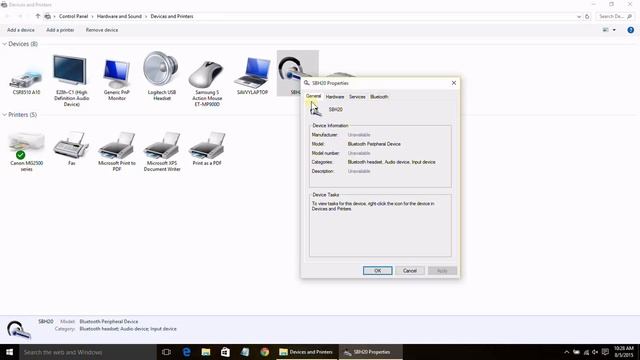
Task: Show hidden system tray icons
Action: [x=567, y=352]
